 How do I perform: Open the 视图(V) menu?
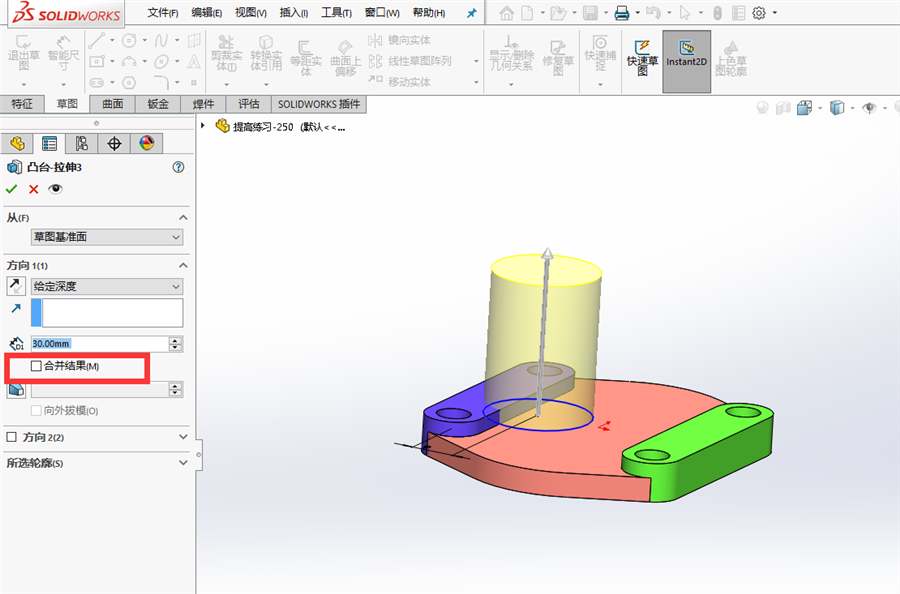(251, 13)
